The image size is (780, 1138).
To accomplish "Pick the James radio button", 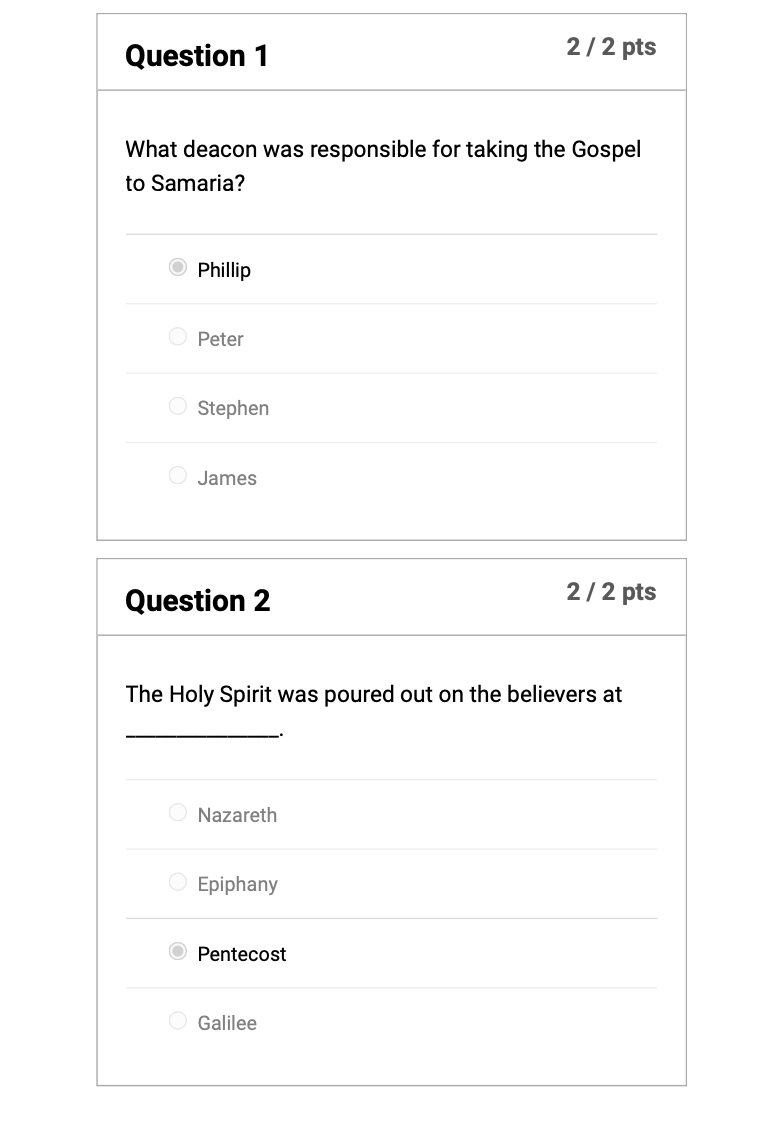I will [178, 475].
